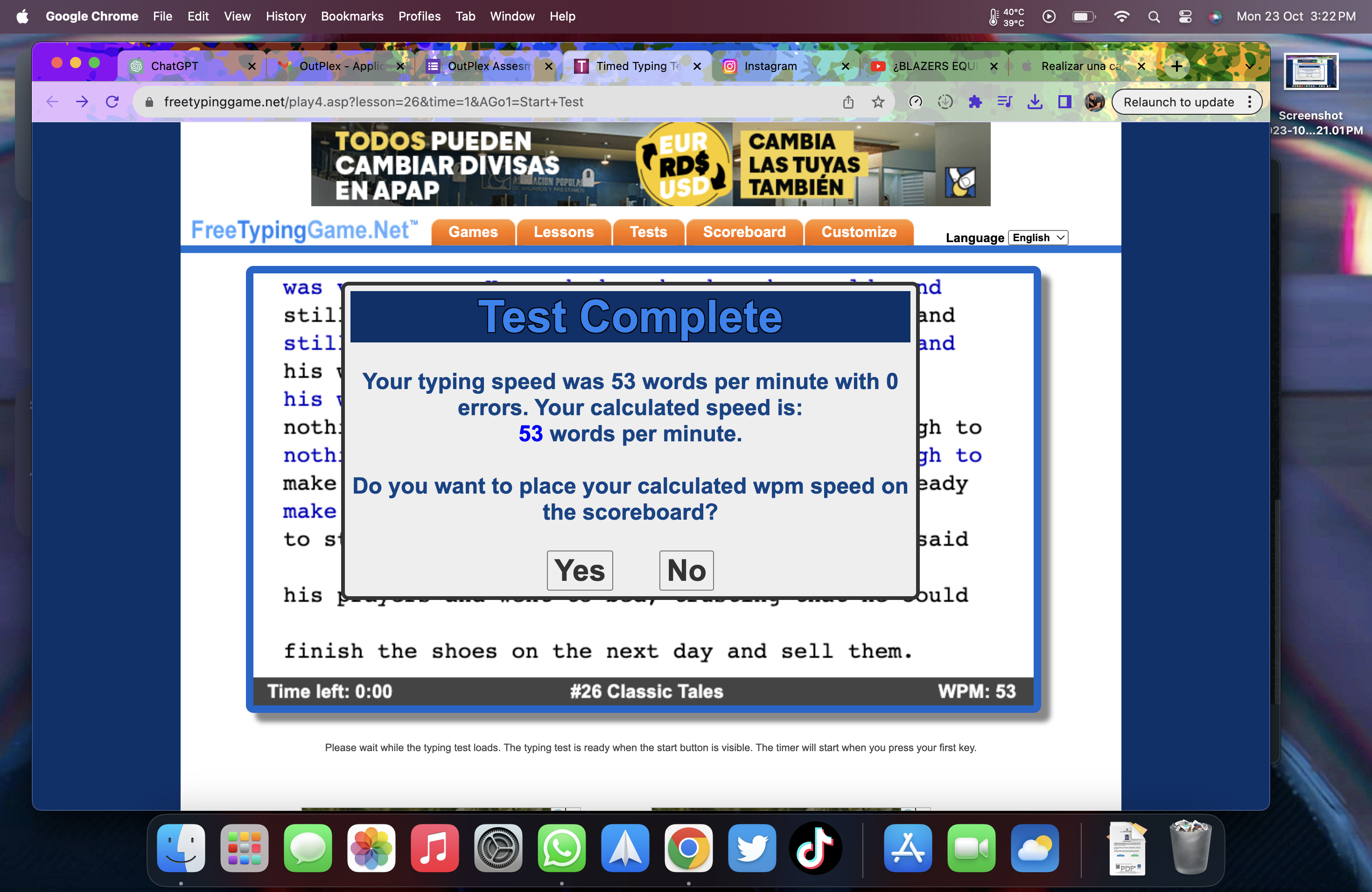Open the Chrome extensions puzzle icon
Image resolution: width=1372 pixels, height=892 pixels.
975,102
